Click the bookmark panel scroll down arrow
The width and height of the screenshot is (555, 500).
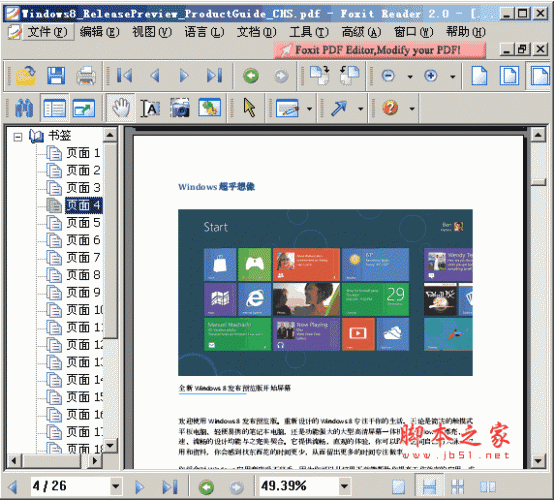point(110,445)
